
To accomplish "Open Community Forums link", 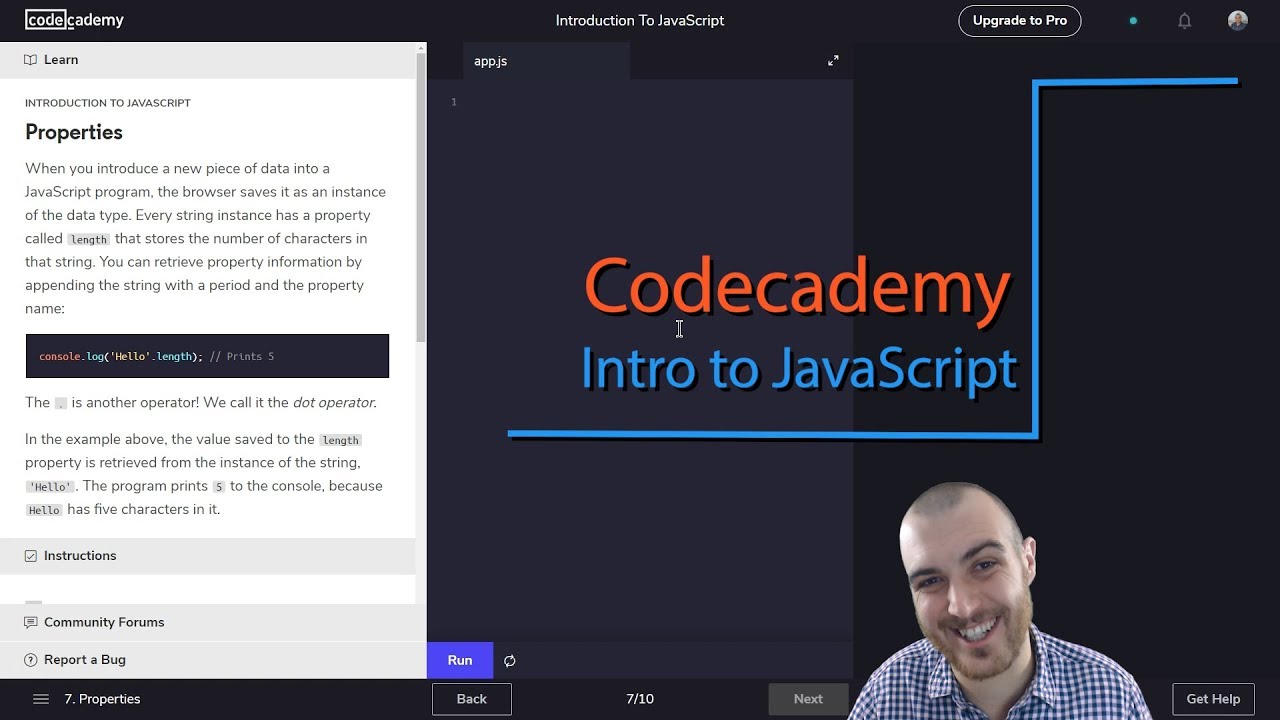I will [x=104, y=622].
